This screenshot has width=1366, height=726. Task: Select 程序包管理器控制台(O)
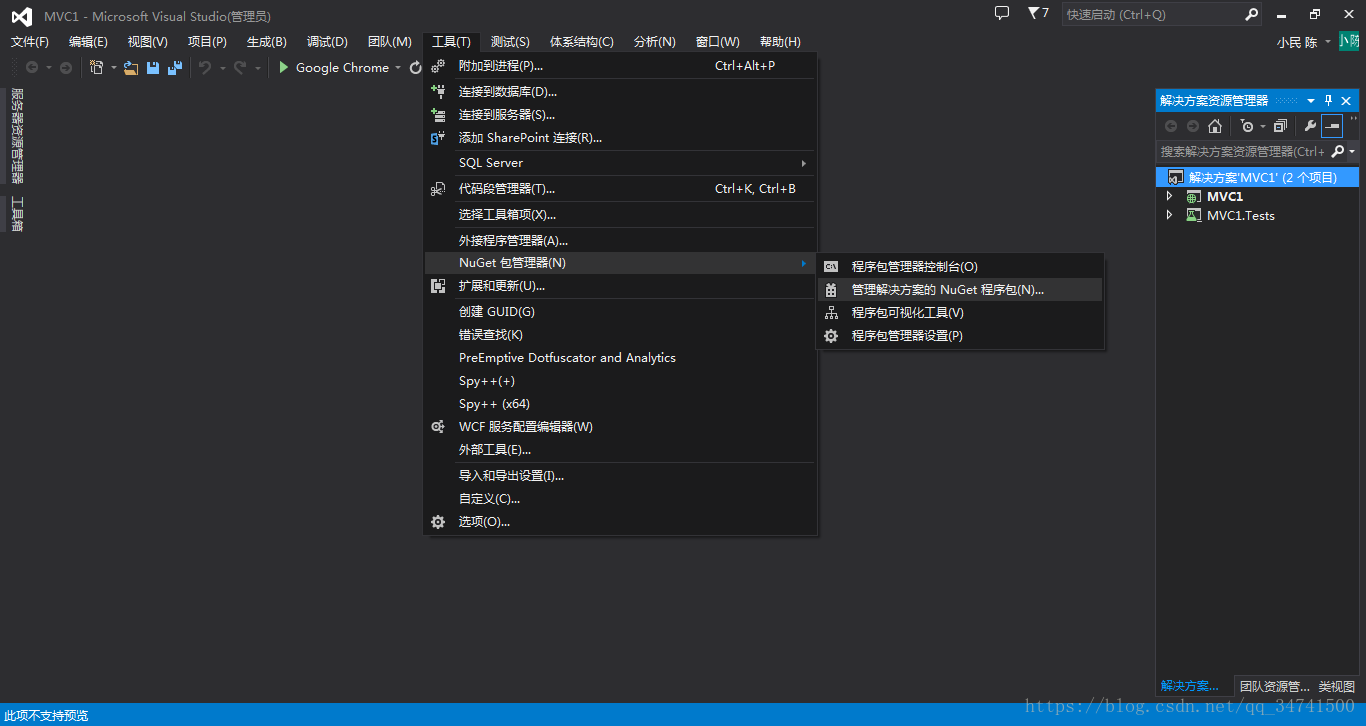[960, 267]
